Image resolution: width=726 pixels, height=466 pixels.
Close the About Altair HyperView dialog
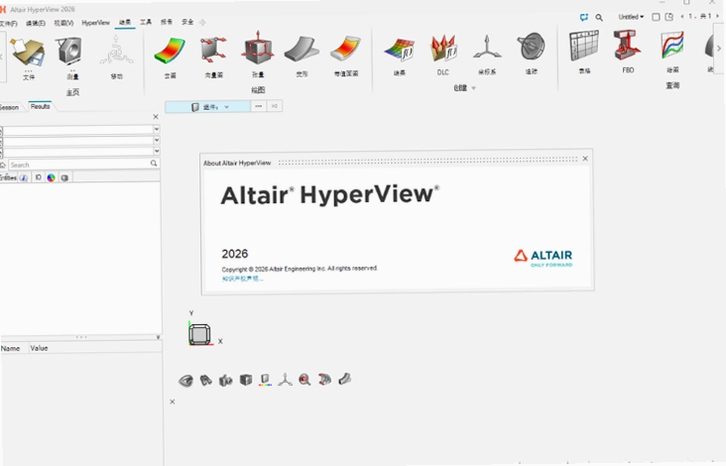pos(585,158)
